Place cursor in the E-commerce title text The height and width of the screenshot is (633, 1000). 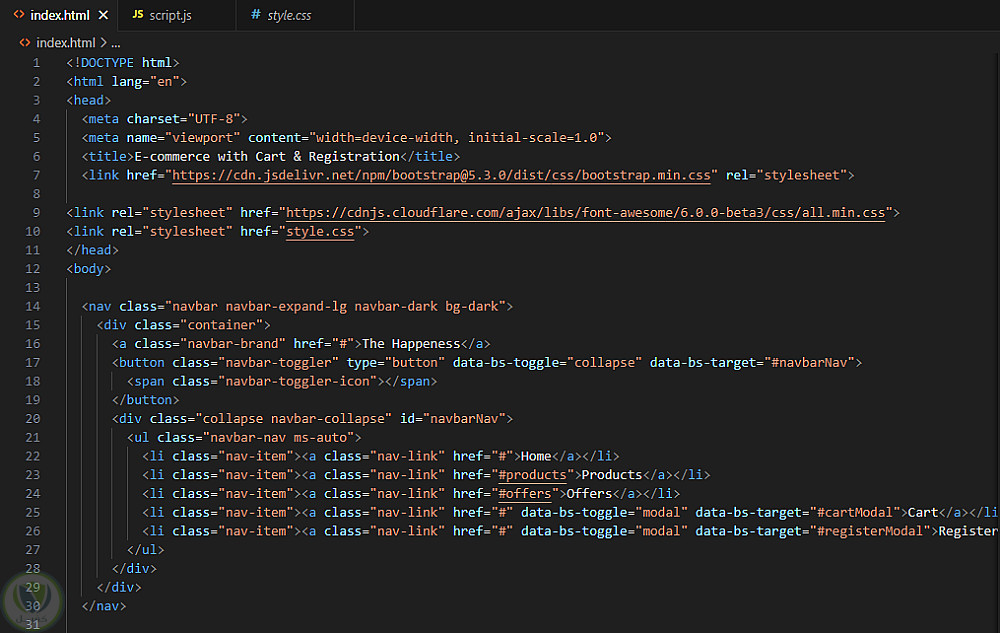(x=266, y=156)
